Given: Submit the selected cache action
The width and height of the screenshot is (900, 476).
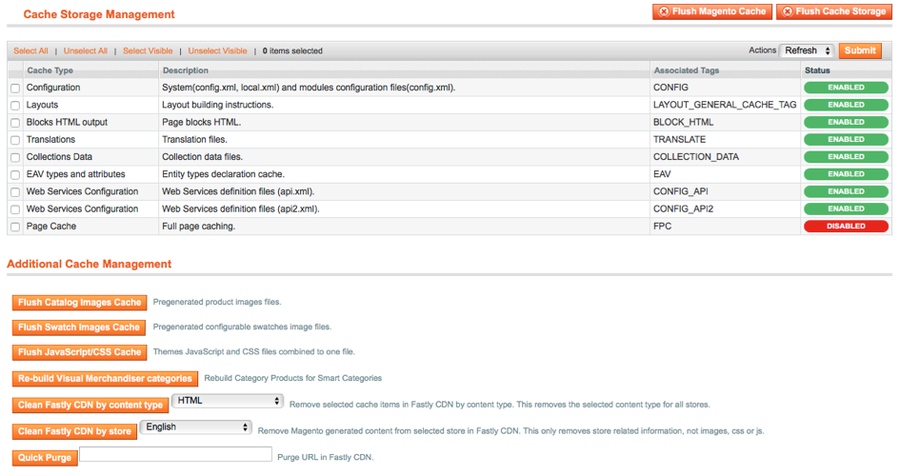Looking at the screenshot, I should [860, 51].
